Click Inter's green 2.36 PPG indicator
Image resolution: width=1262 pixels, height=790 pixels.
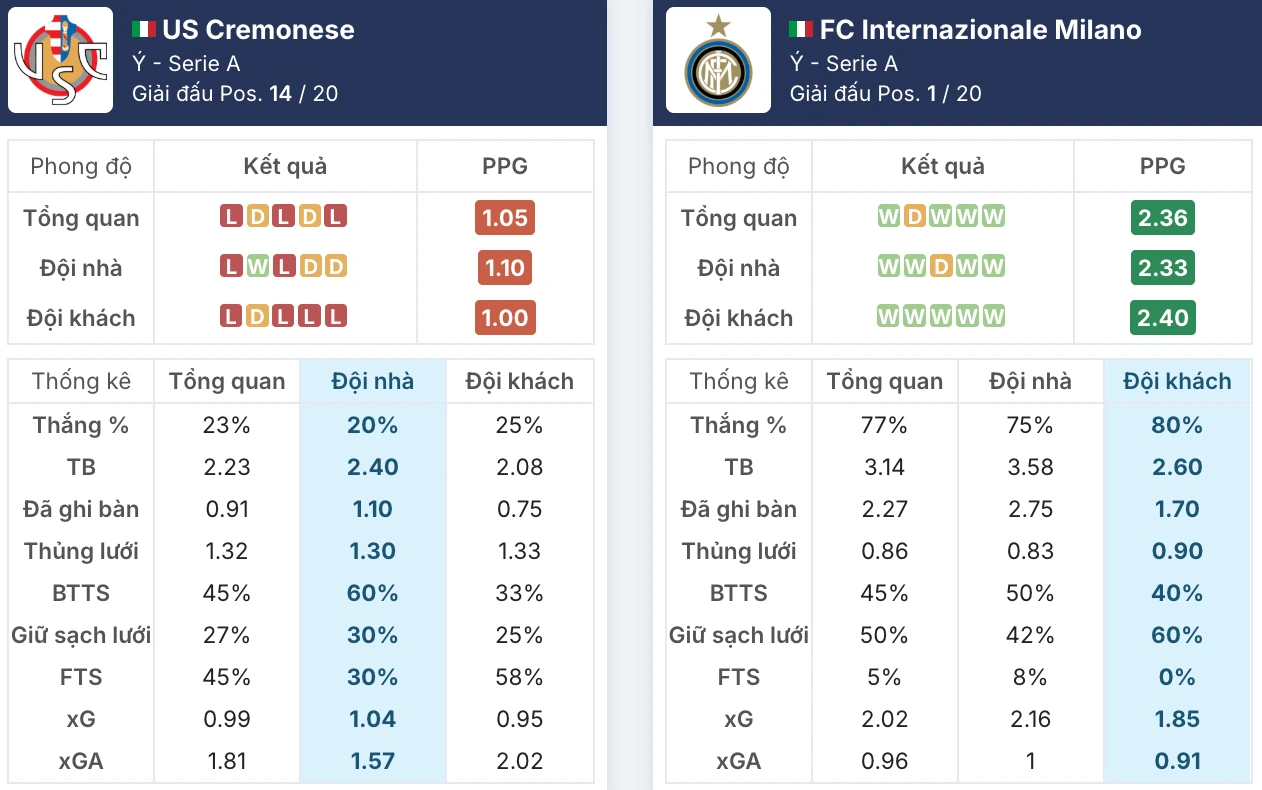point(1162,217)
